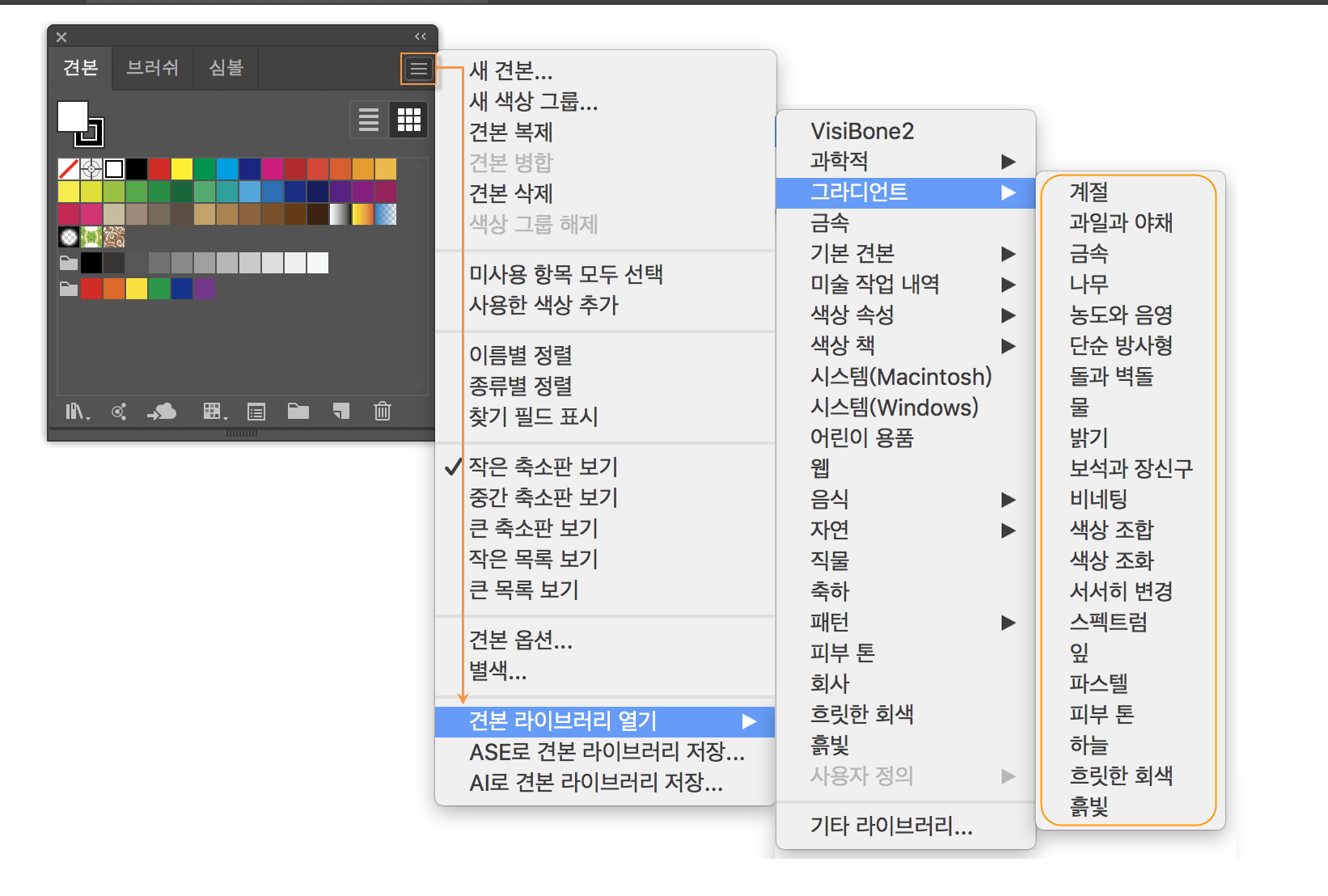Open the Swatches panel hamburger menu

(x=418, y=69)
